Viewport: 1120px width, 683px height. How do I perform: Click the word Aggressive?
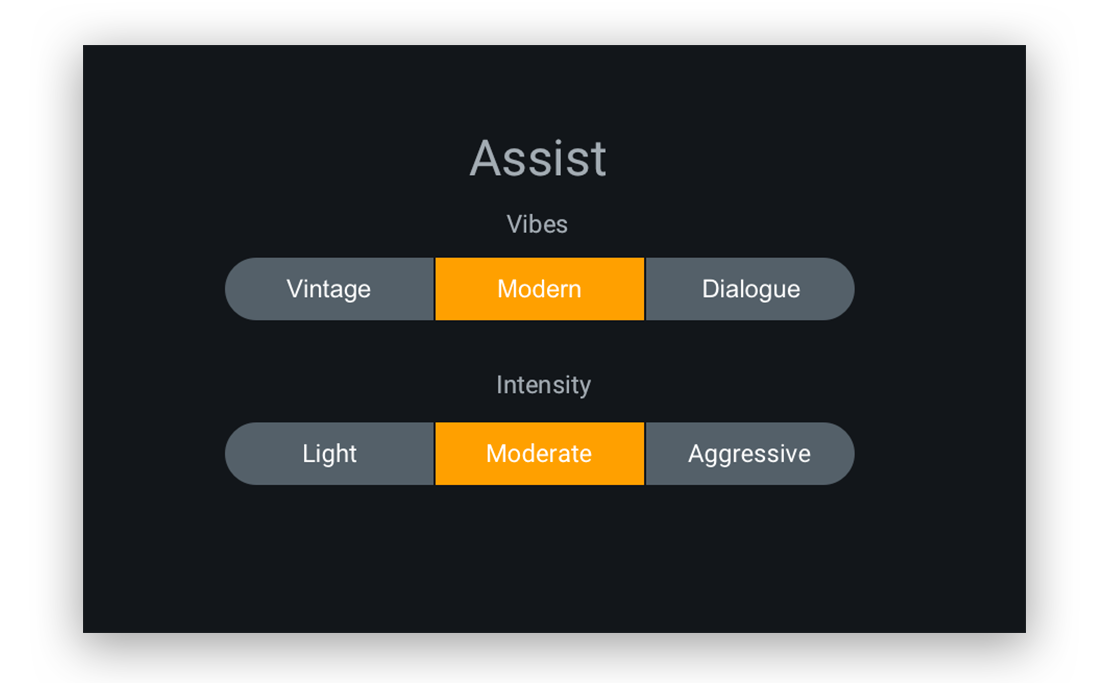[x=749, y=454]
